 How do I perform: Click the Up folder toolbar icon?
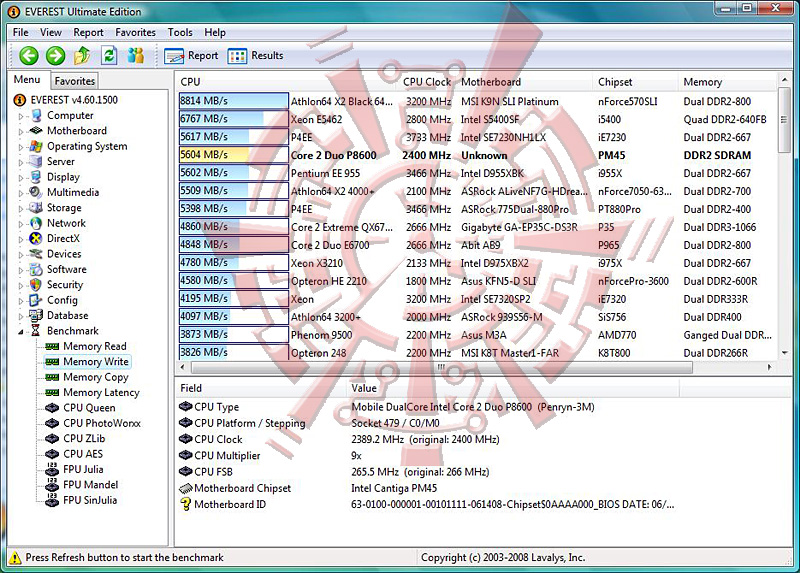click(x=82, y=56)
